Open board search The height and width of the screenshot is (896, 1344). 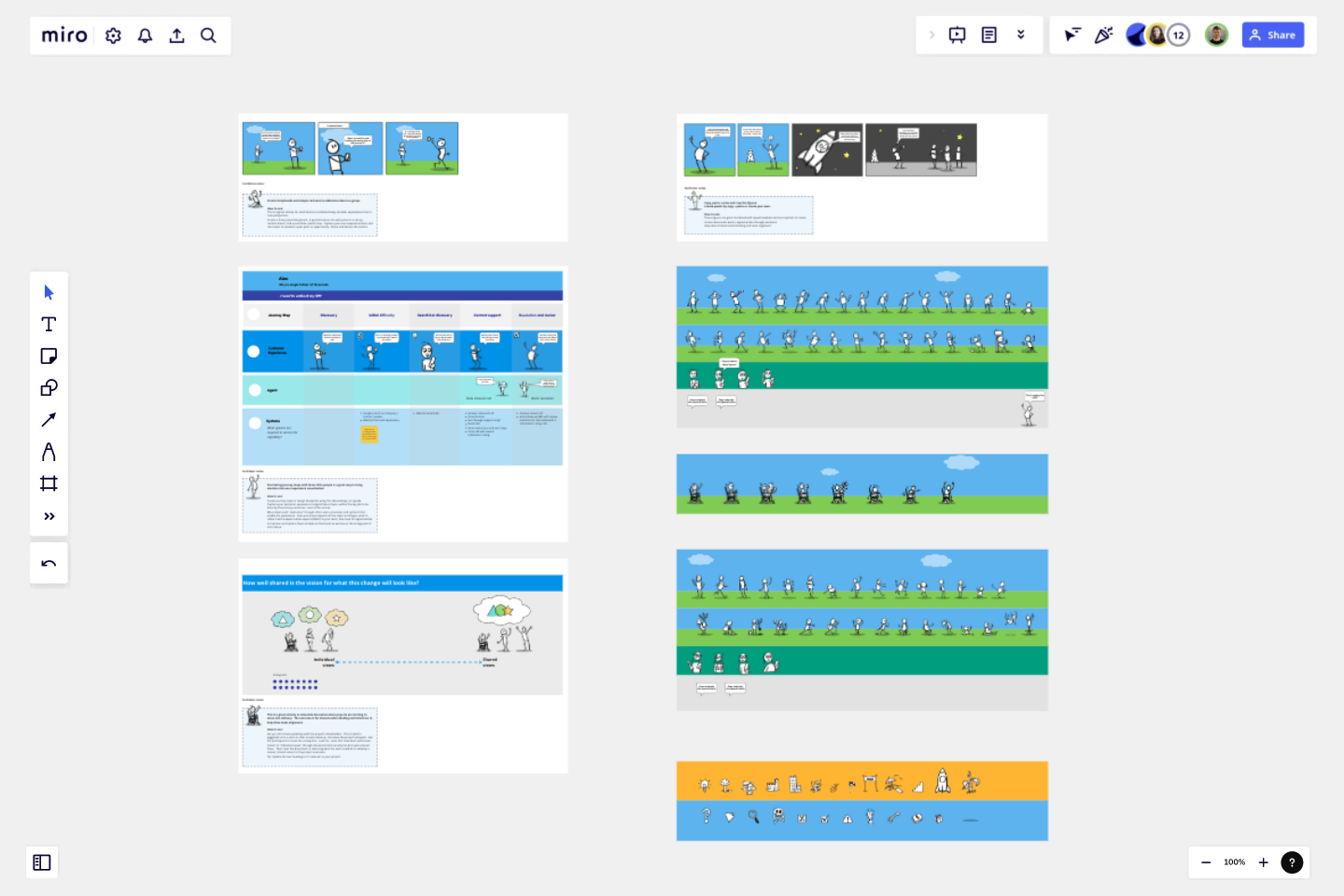(x=208, y=35)
